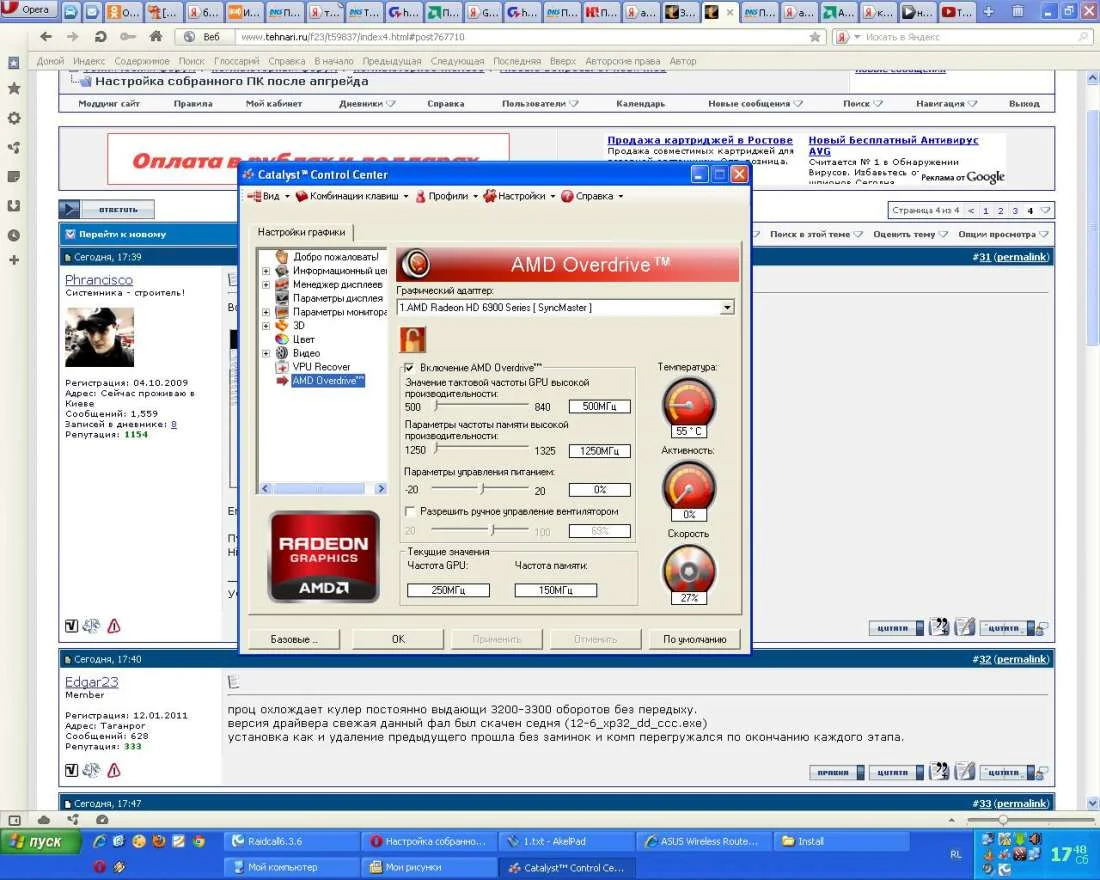This screenshot has height=880, width=1100.
Task: Open Мой компьютер taskbar item
Action: [x=293, y=867]
